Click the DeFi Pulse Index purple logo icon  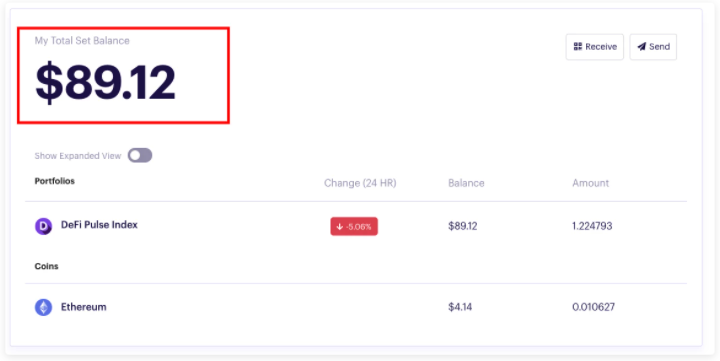(x=43, y=226)
